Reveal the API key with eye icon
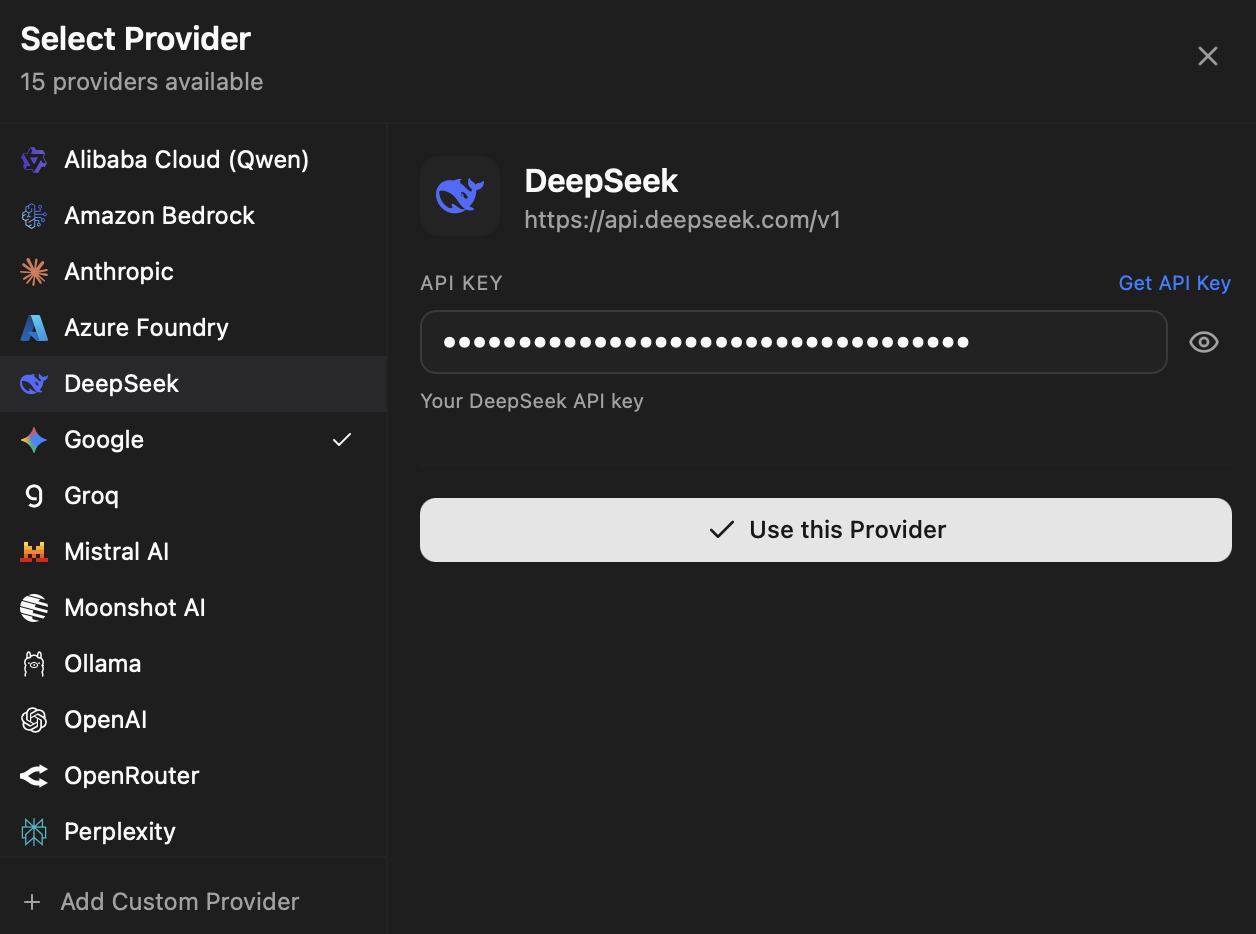 (x=1203, y=343)
